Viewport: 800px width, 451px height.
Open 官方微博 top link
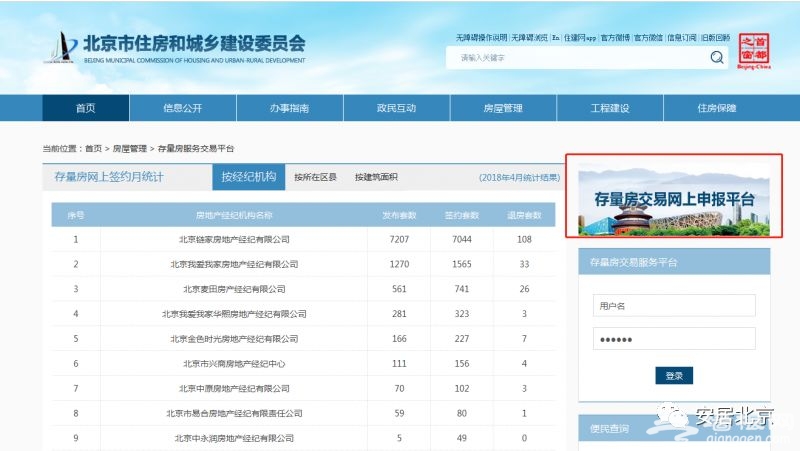(615, 37)
